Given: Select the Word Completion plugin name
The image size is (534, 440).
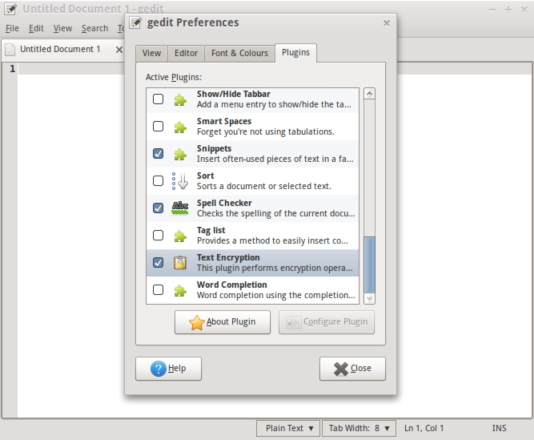Looking at the screenshot, I should click(x=232, y=285).
